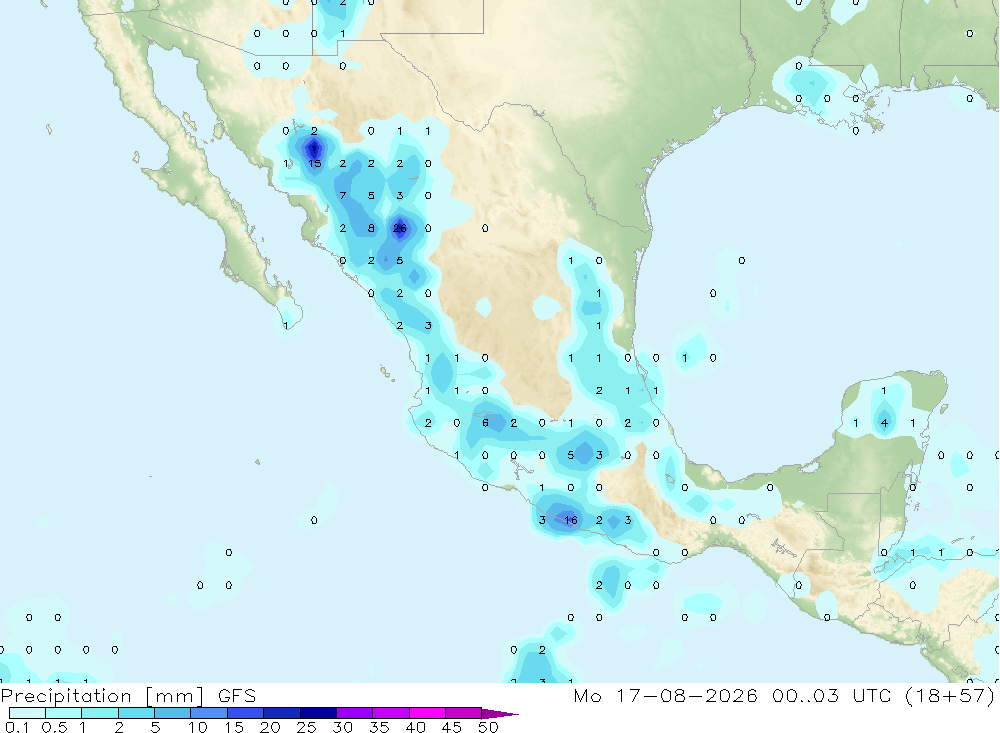Click the word 'Precipitation' in the title

[66, 696]
